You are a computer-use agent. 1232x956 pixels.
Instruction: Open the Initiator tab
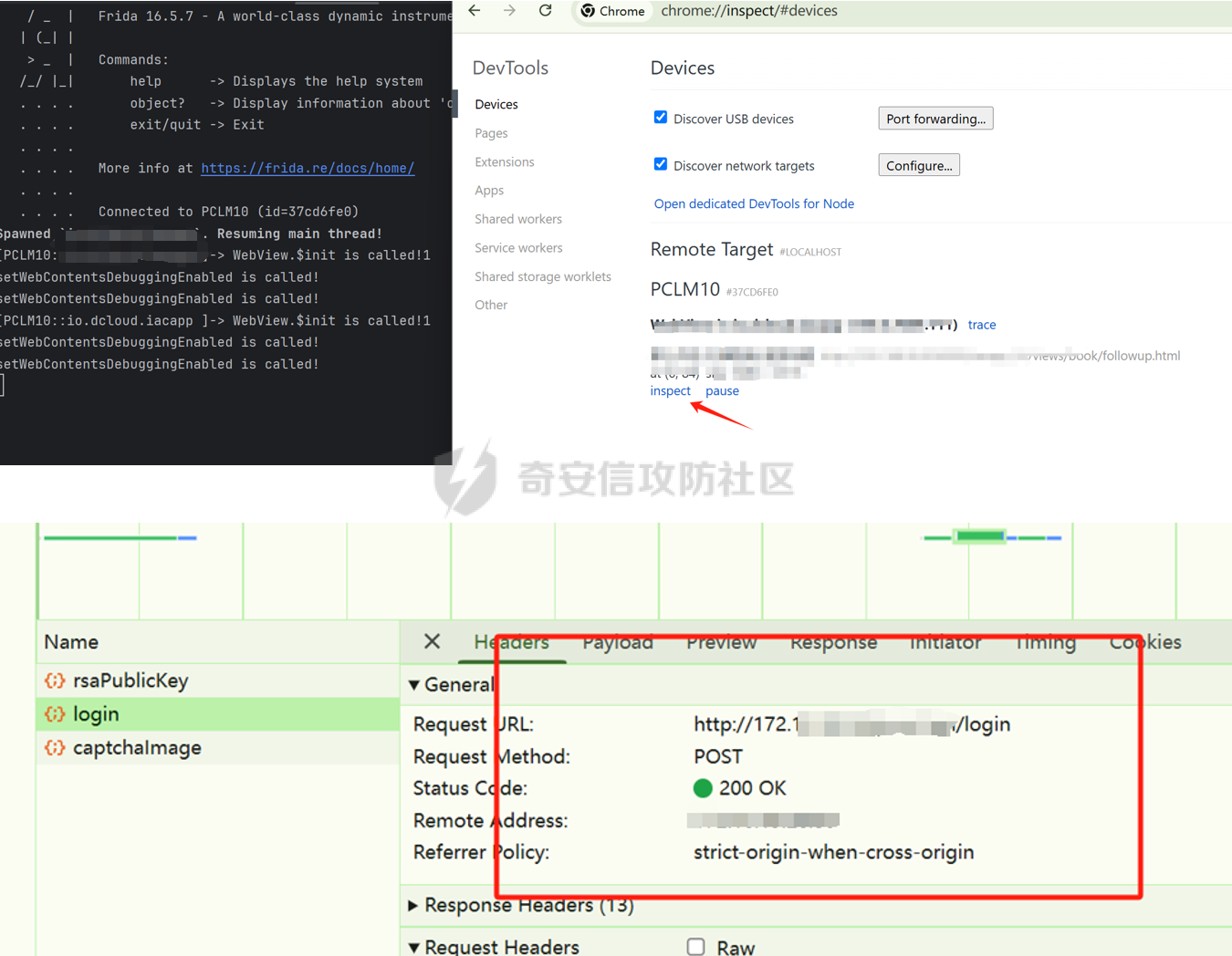[945, 642]
